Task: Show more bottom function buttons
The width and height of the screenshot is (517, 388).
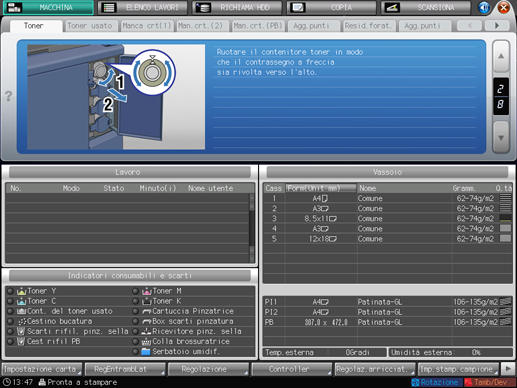Action: coord(508,369)
